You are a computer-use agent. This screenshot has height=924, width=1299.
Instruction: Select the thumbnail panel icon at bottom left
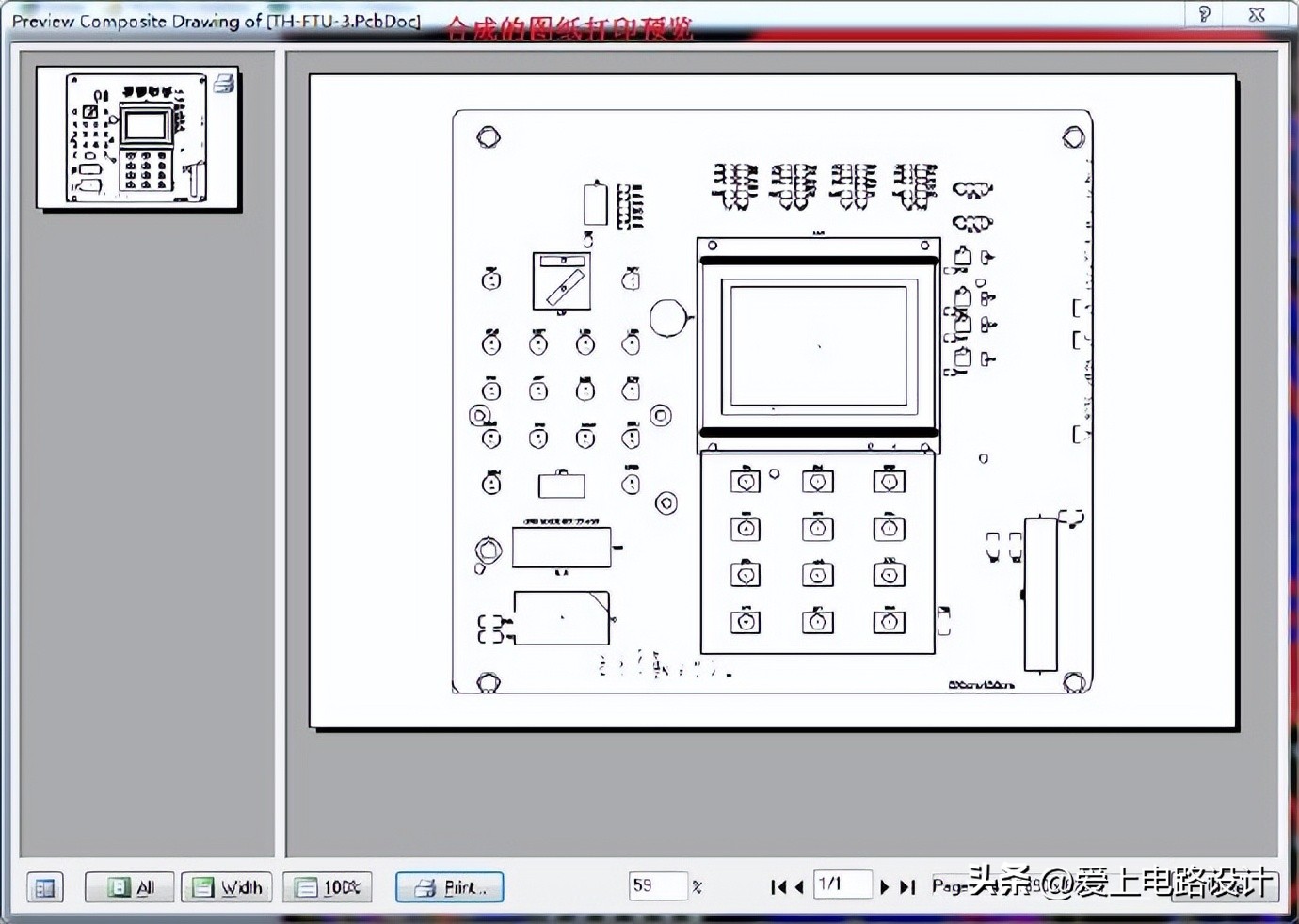coord(43,887)
